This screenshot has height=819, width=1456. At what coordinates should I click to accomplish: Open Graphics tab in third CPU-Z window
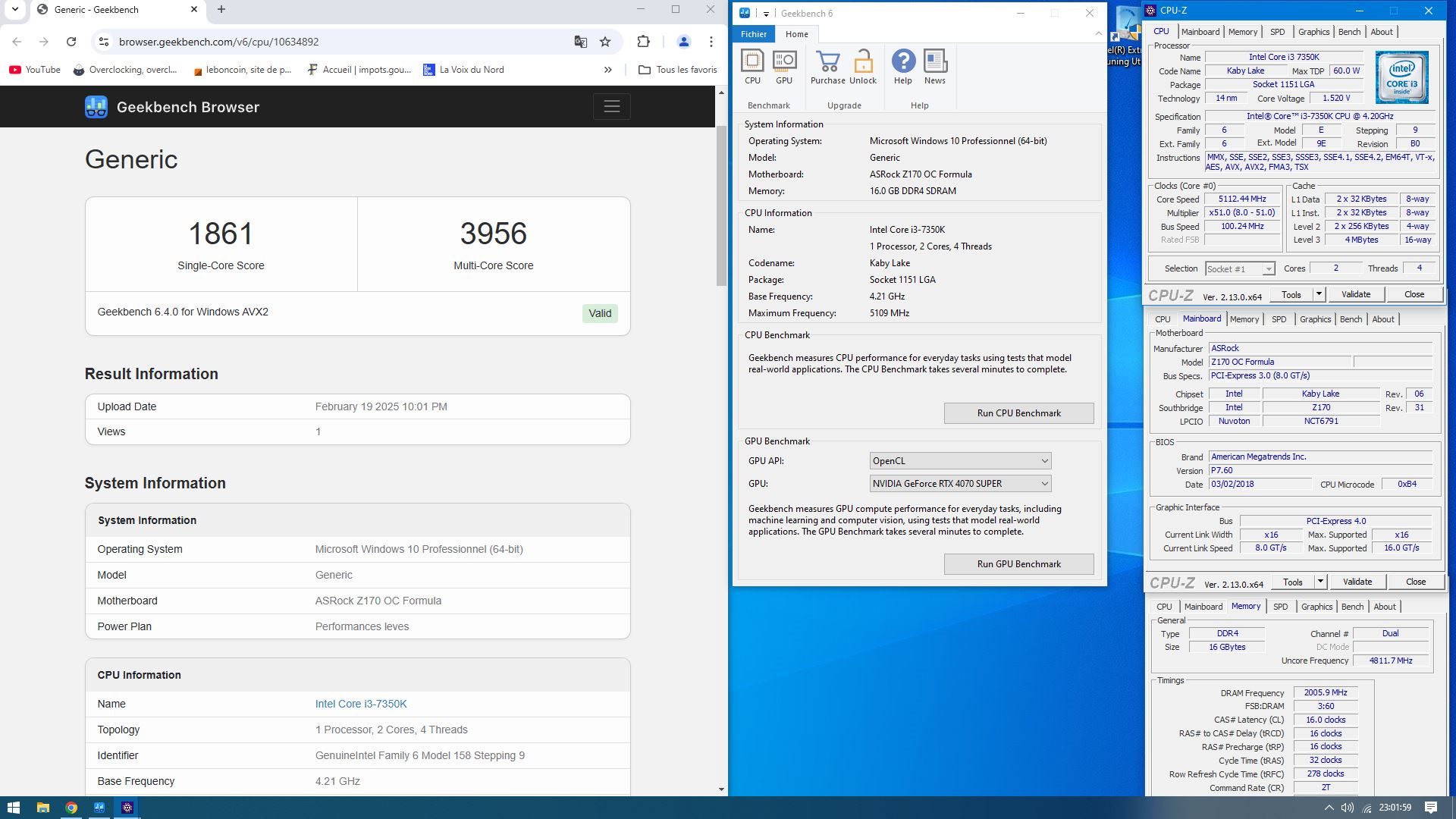click(x=1316, y=607)
